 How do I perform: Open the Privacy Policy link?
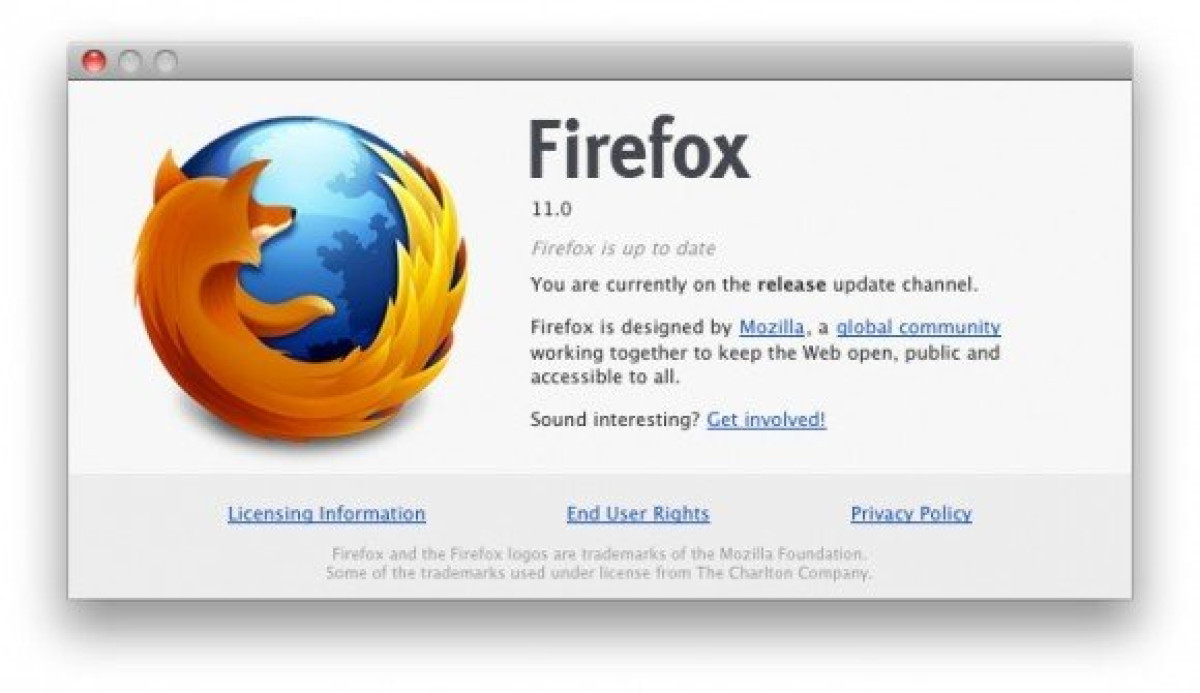coord(911,514)
